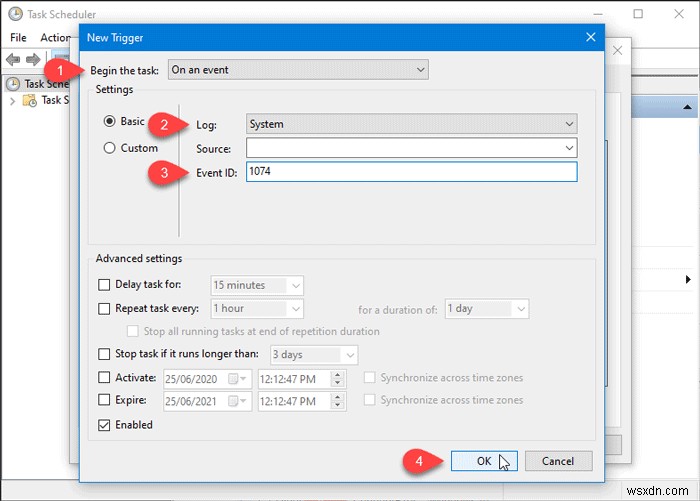
Task: Expand the Task Scheduler Library tree node
Action: click(x=12, y=101)
